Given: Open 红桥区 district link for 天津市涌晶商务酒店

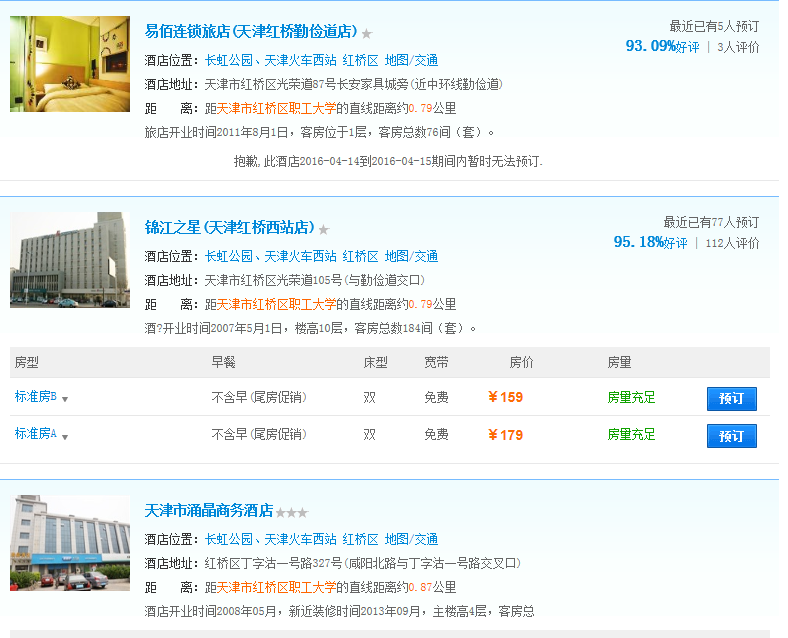Looking at the screenshot, I should click(360, 540).
